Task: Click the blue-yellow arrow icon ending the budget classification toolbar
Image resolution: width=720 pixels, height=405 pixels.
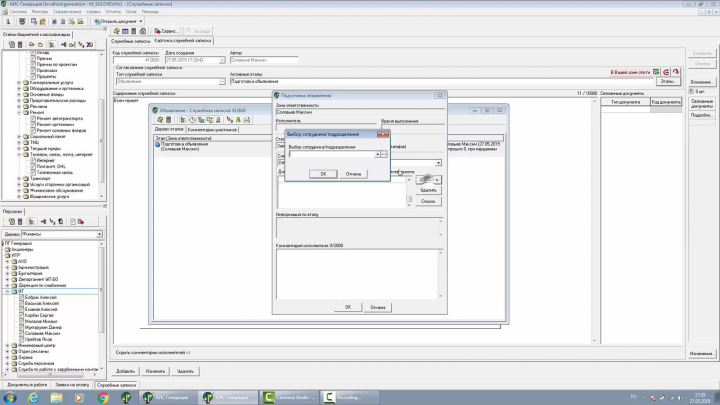Action: (90, 45)
